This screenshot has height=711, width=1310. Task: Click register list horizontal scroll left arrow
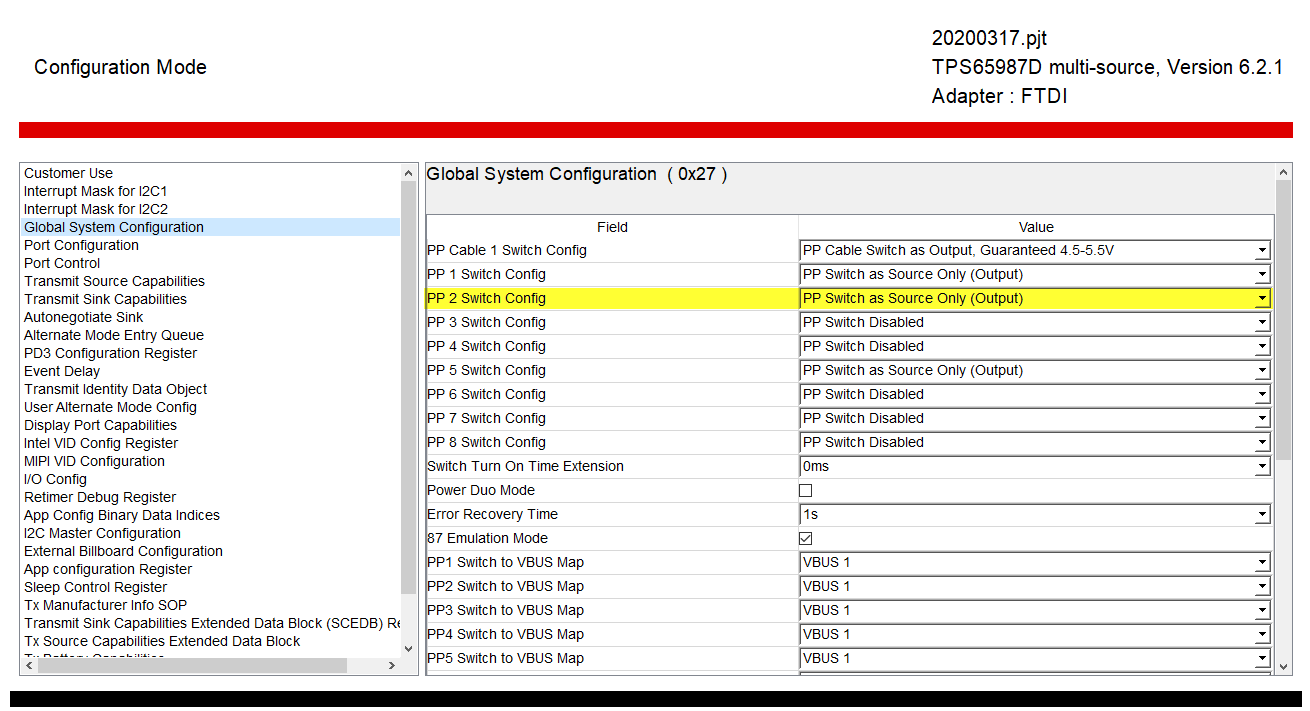[29, 665]
